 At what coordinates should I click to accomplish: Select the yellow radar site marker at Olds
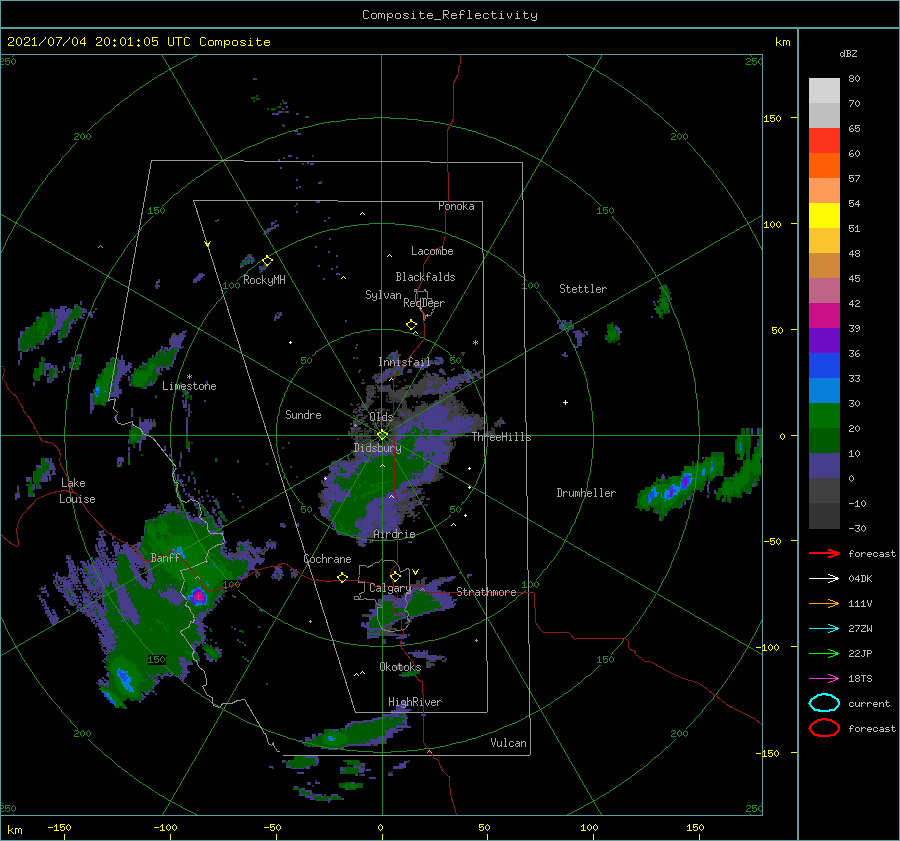pos(382,435)
